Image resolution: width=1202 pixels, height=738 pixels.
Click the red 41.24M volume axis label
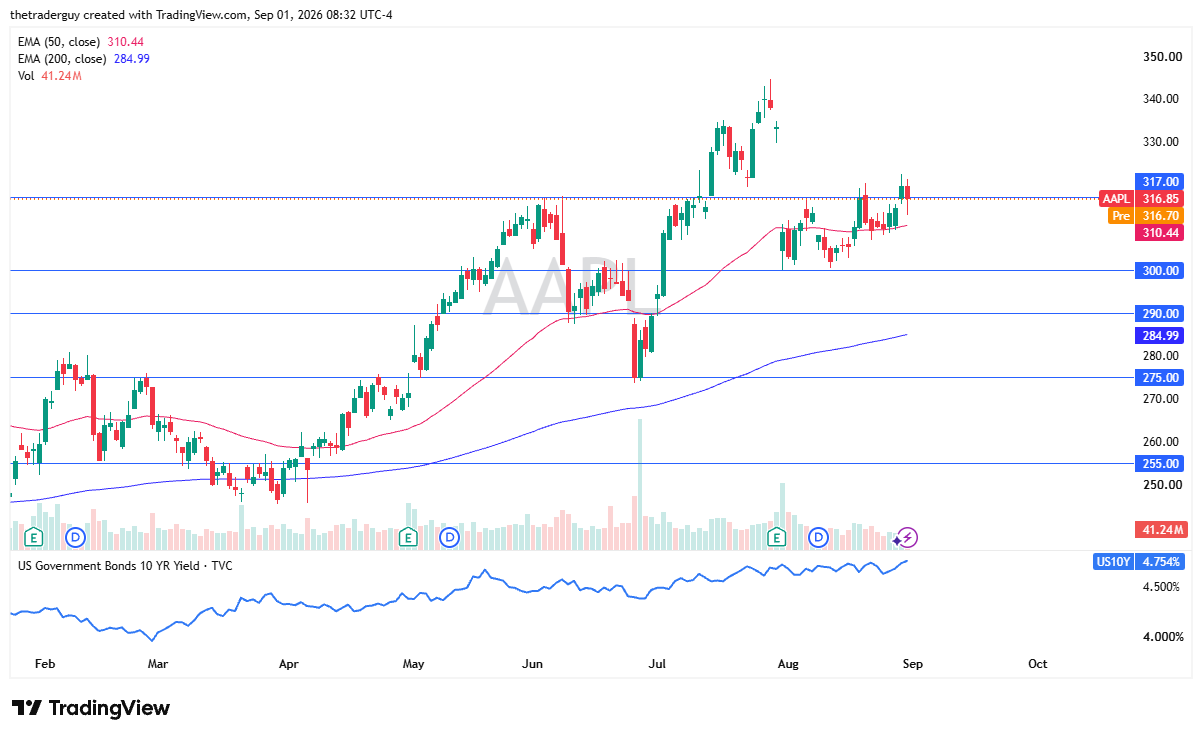[x=1164, y=529]
